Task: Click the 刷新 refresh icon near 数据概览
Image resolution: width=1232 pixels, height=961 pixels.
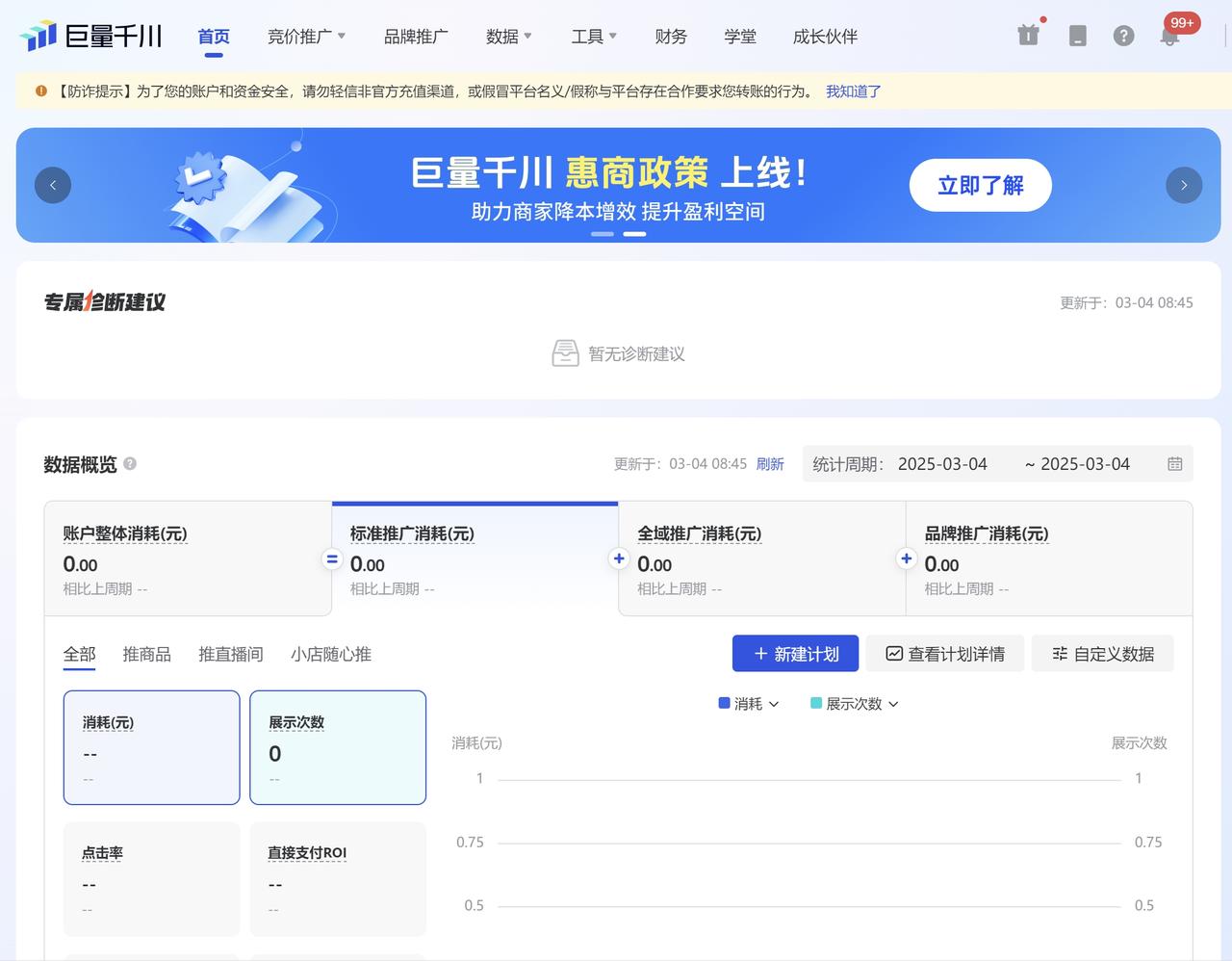Action: click(x=770, y=463)
